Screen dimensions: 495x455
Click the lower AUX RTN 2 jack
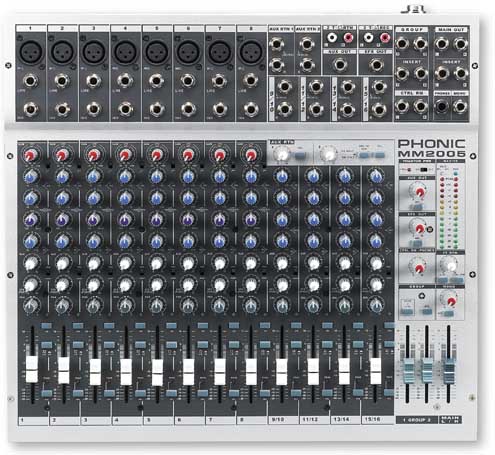click(306, 65)
